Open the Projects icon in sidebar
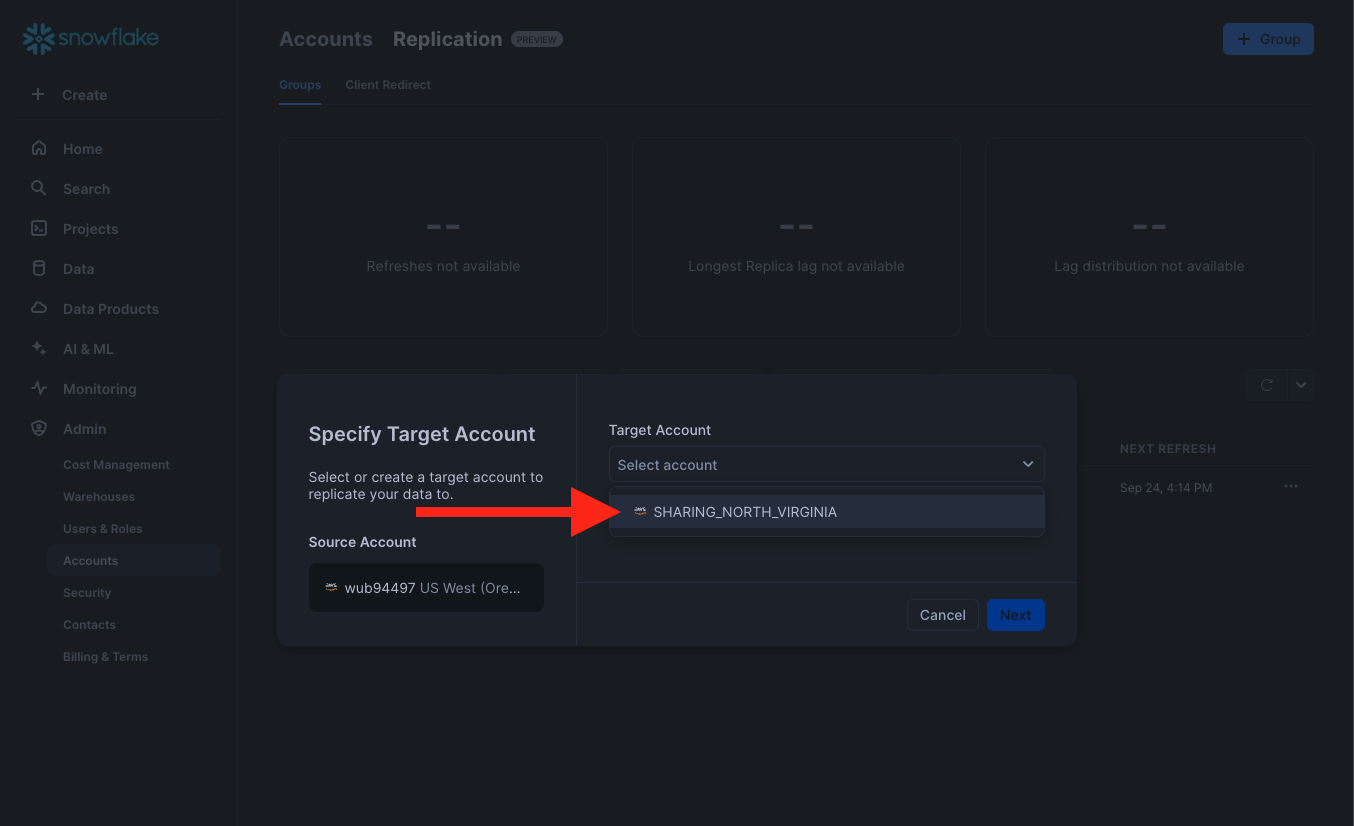The height and width of the screenshot is (826, 1354). point(39,229)
